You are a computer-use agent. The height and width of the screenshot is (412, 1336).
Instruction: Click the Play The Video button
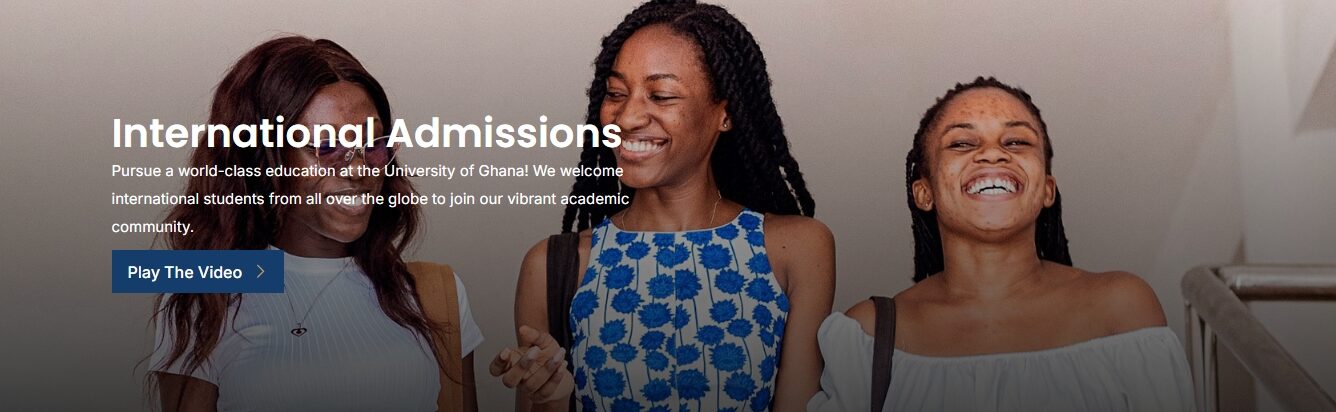pos(198,271)
